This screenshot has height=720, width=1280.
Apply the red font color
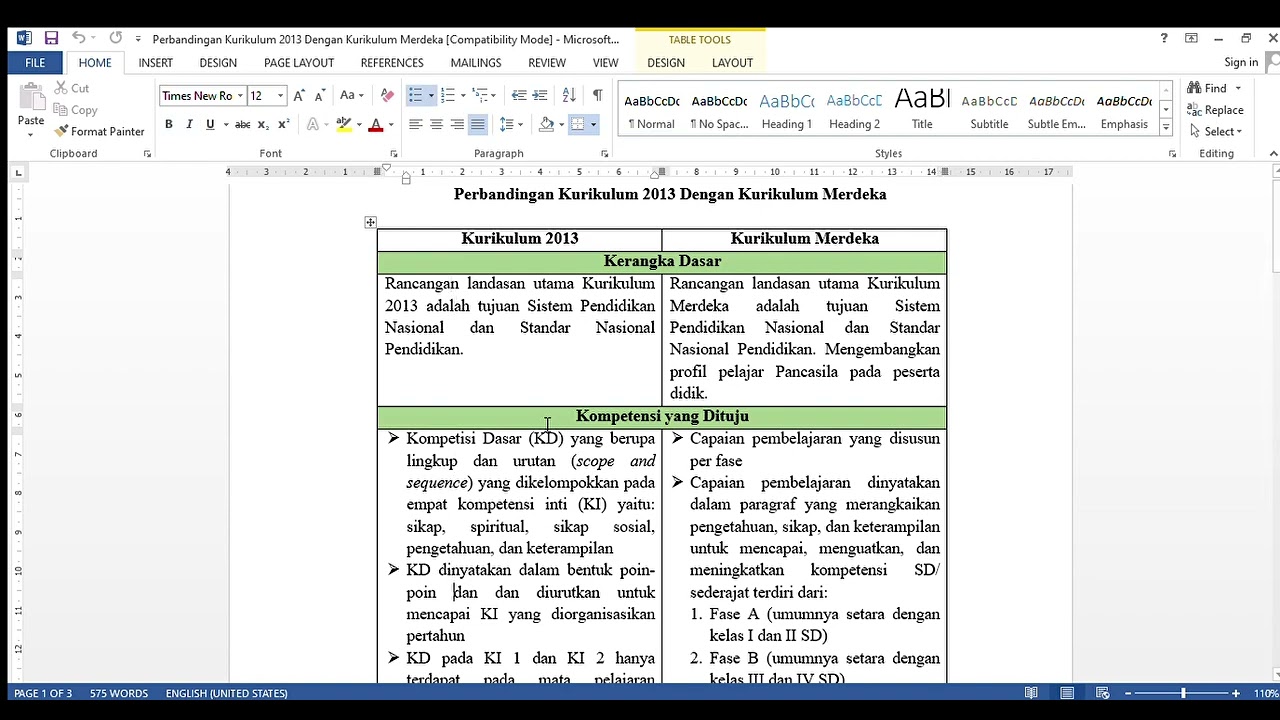pos(376,125)
